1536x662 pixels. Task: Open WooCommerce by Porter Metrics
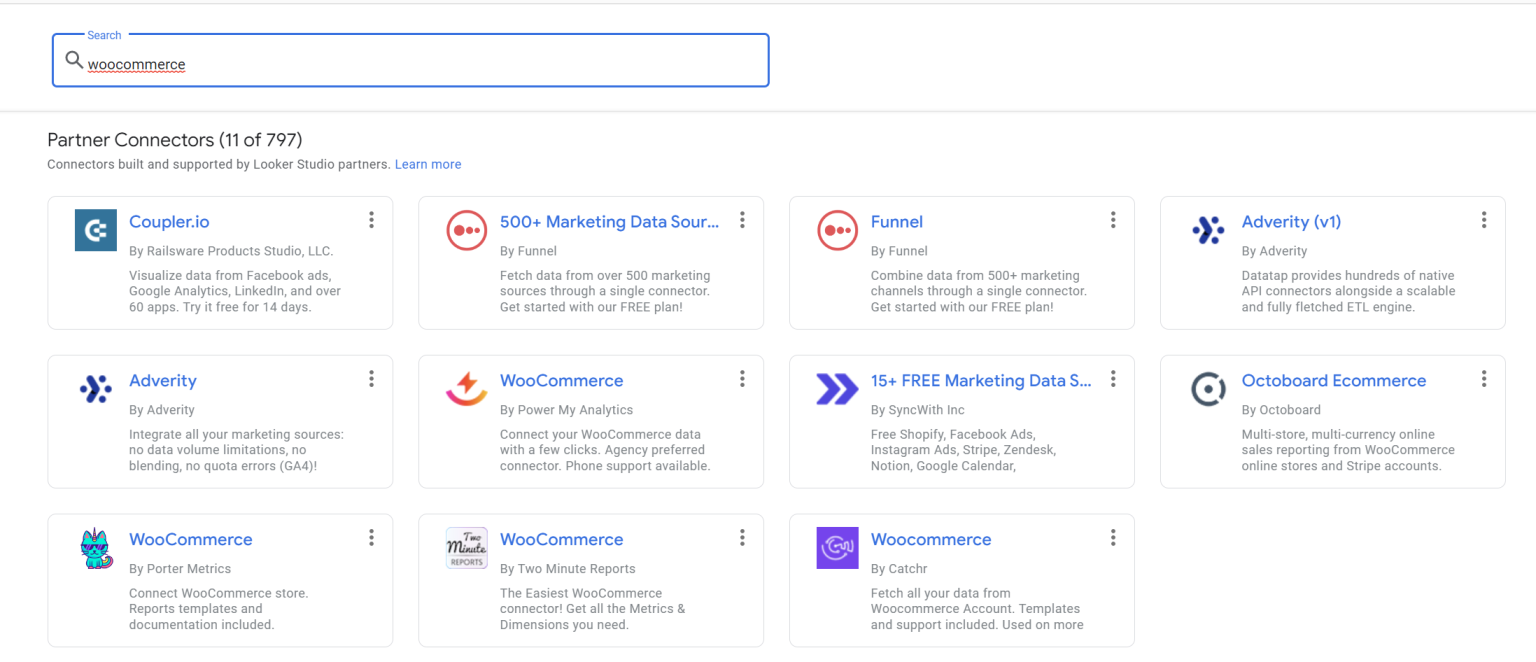[191, 540]
